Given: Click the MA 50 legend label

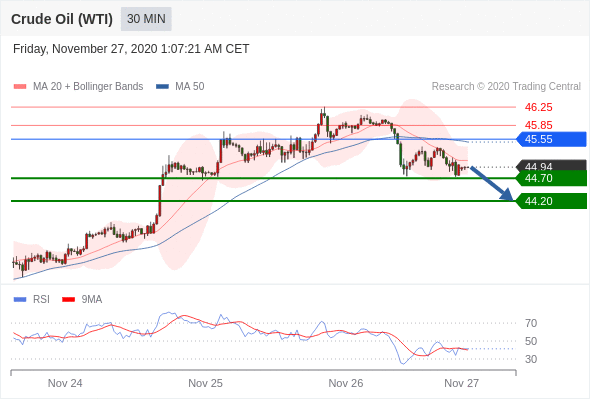Looking at the screenshot, I should click(190, 87).
